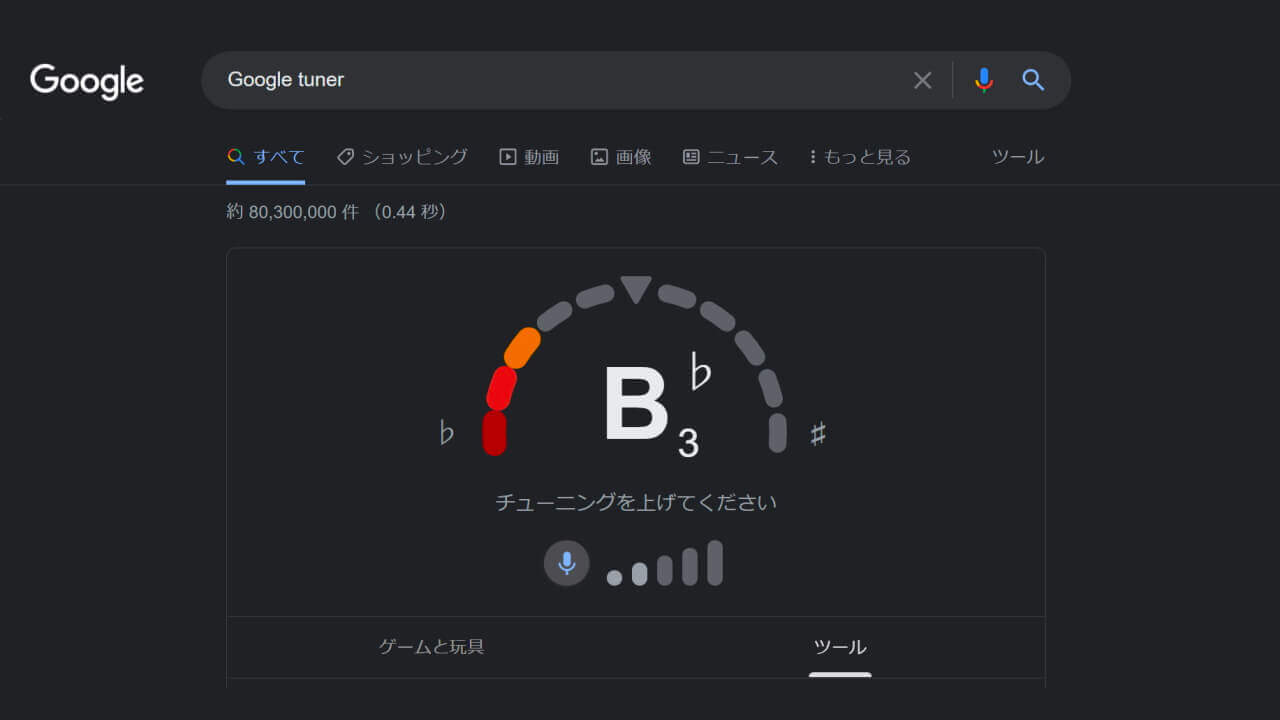This screenshot has height=720, width=1280.
Task: Select the flat symbol on the tuner dial
Action: [x=447, y=432]
